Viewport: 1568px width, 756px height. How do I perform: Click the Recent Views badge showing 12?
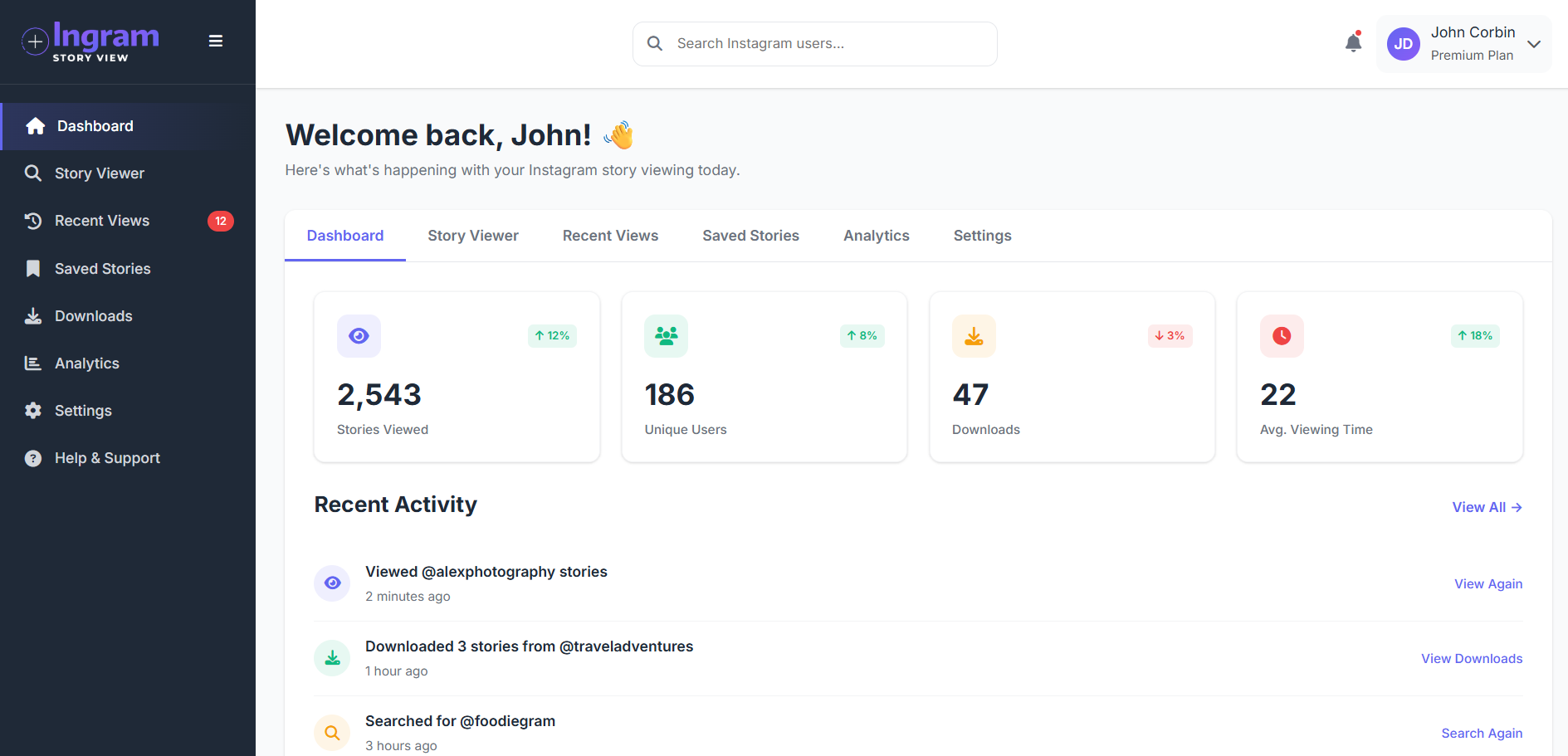pyautogui.click(x=221, y=221)
